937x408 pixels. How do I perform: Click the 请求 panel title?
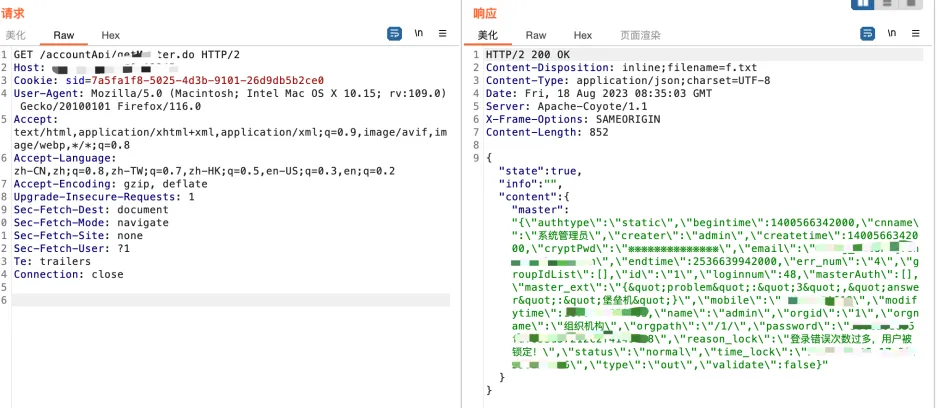coord(13,13)
